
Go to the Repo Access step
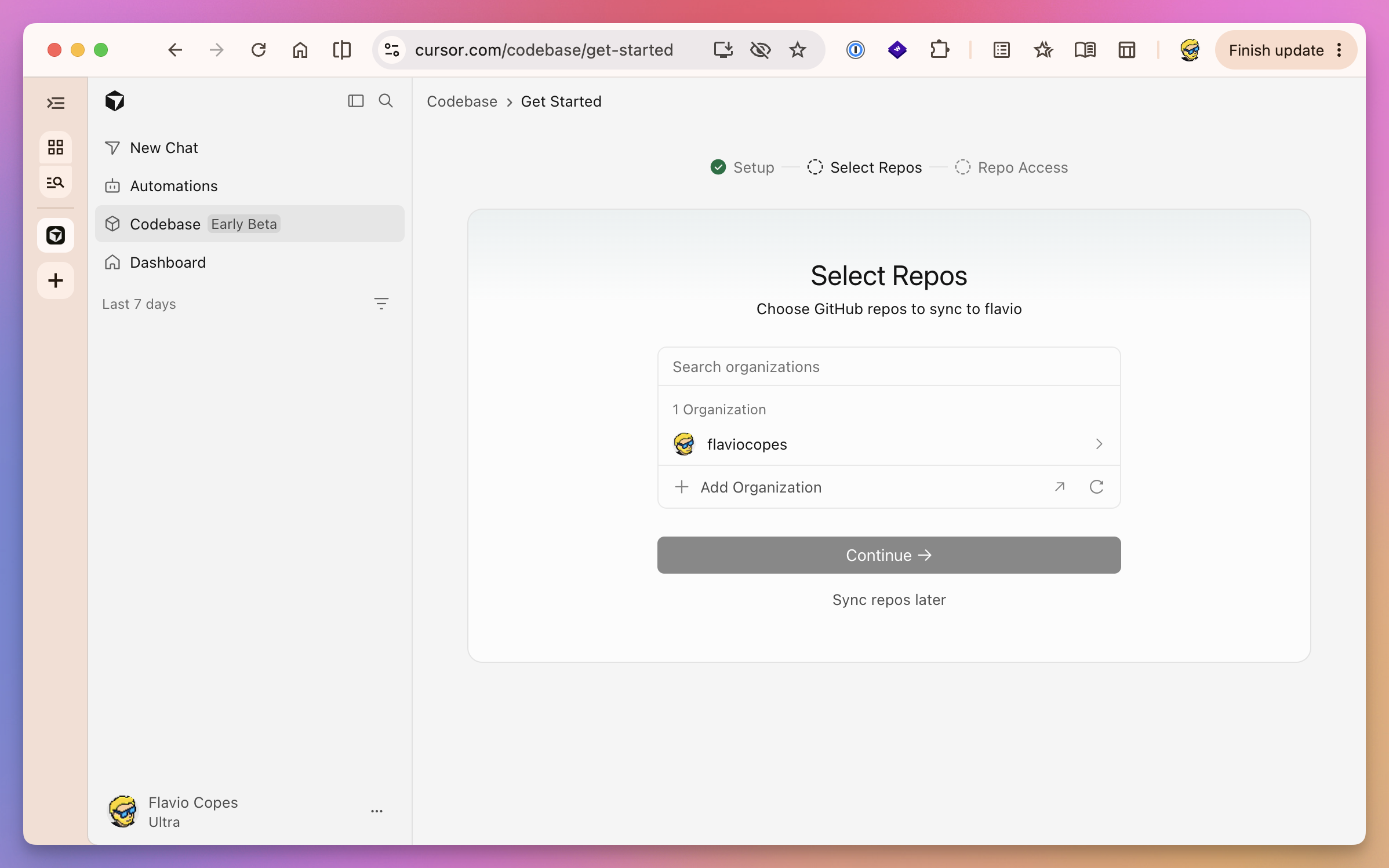[x=1012, y=167]
